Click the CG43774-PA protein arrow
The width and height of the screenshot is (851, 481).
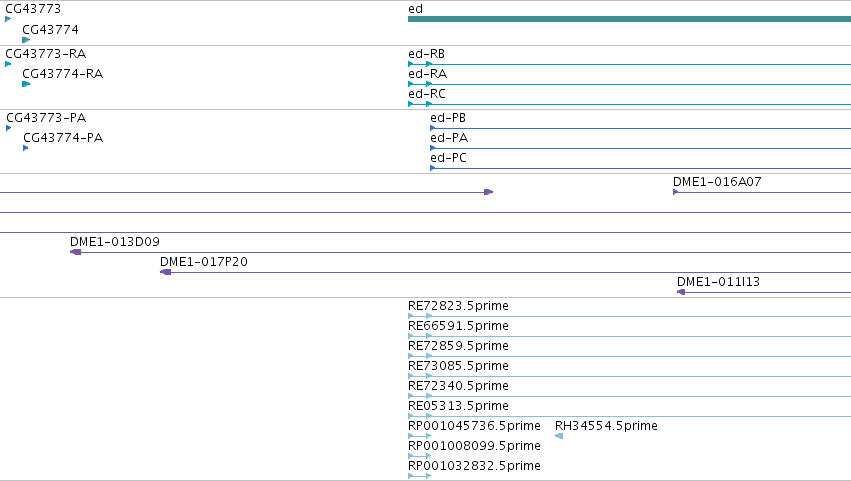pos(26,148)
